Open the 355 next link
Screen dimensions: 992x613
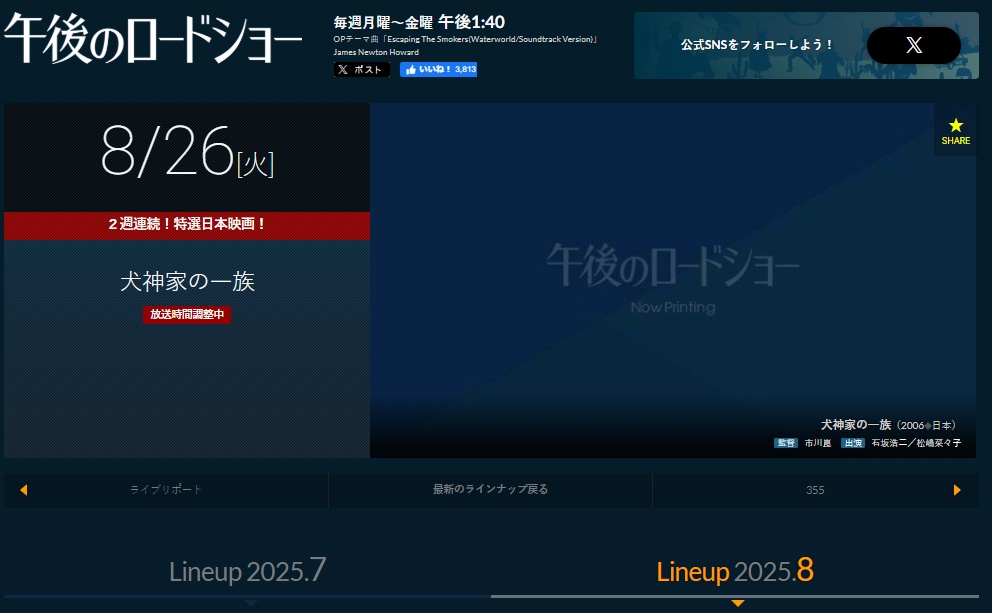[815, 490]
